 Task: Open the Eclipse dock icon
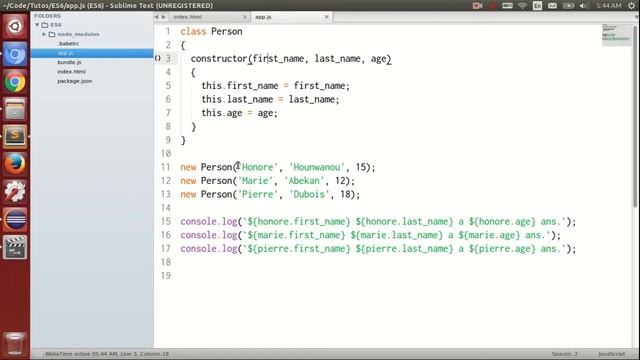(15, 219)
